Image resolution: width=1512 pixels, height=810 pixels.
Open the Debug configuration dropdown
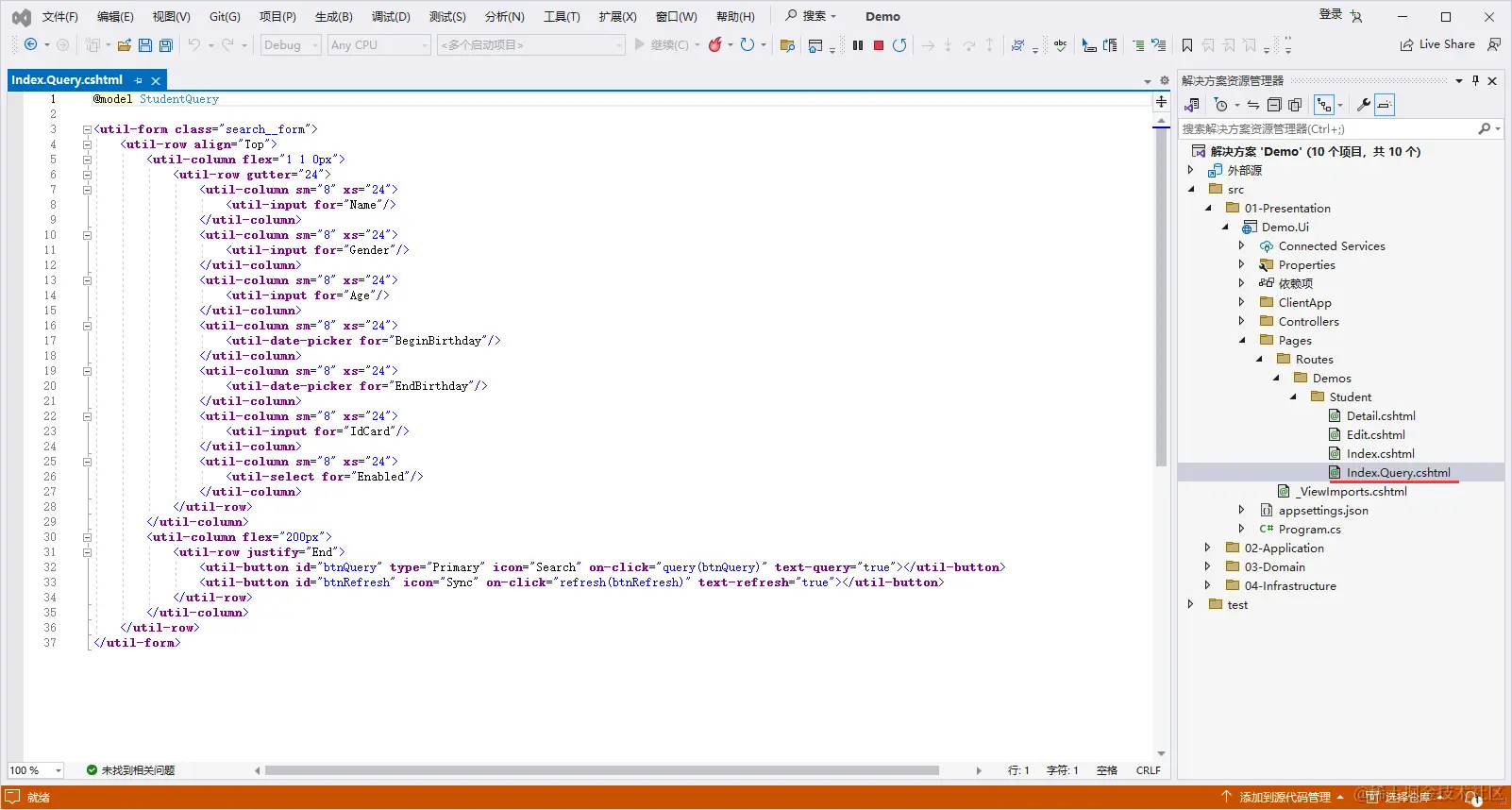click(x=291, y=44)
